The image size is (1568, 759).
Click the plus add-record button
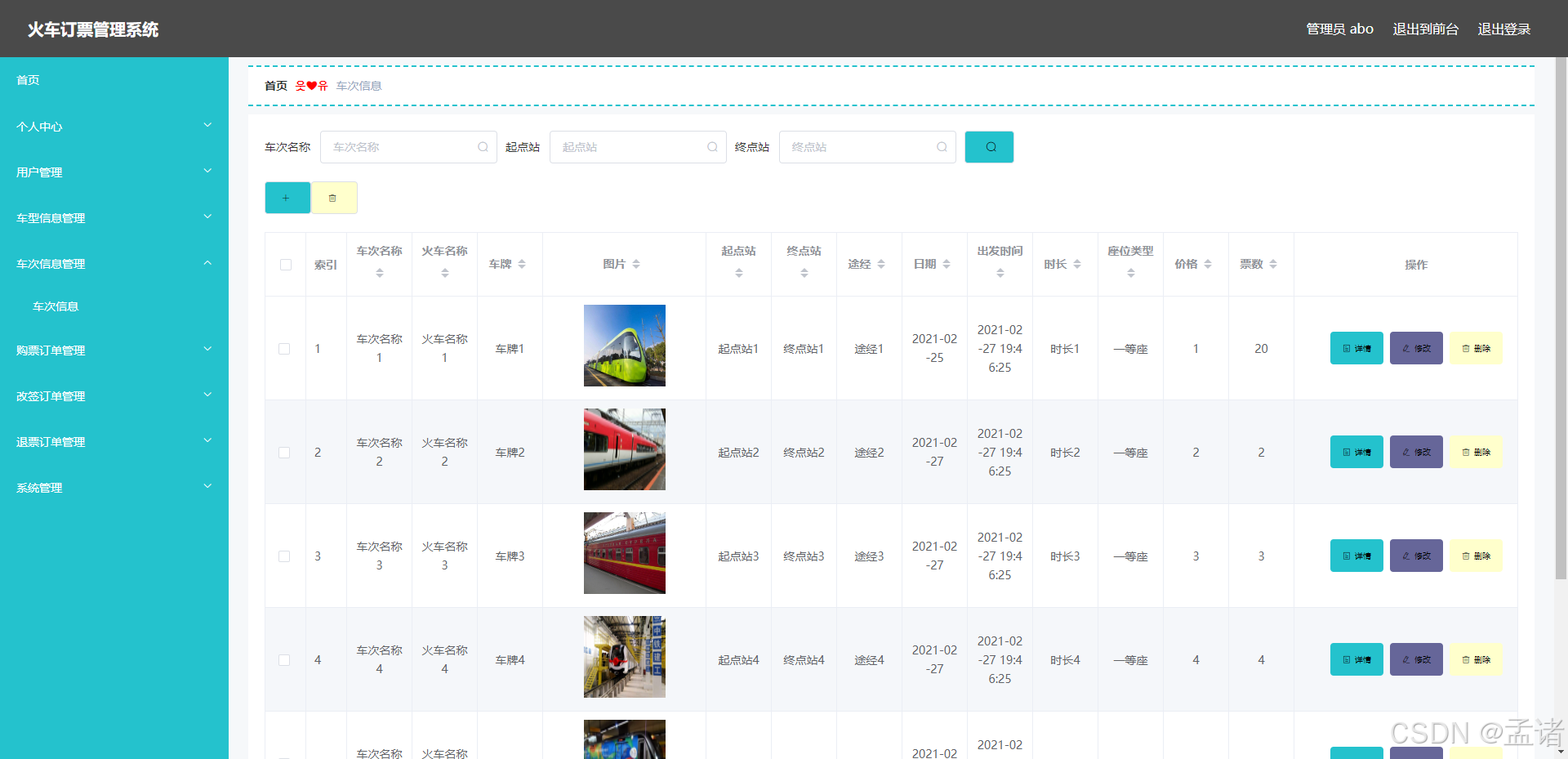coord(287,198)
